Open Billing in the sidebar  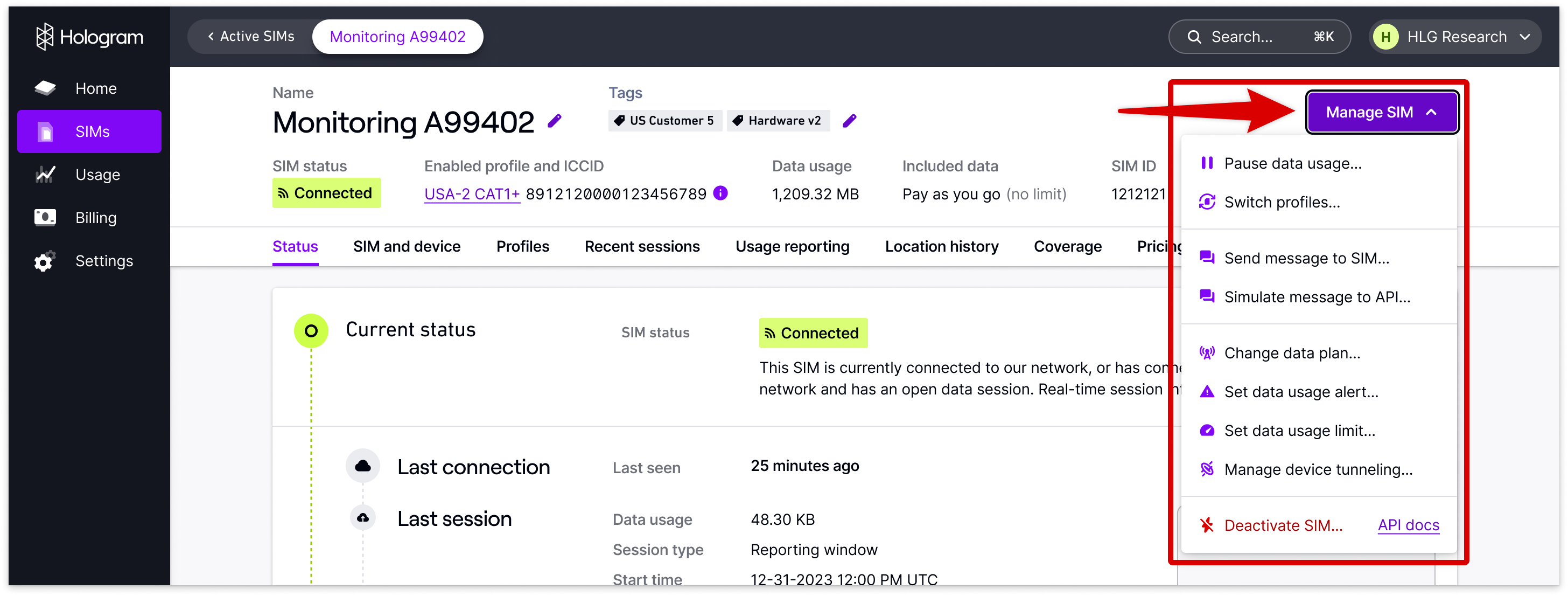pyautogui.click(x=89, y=218)
